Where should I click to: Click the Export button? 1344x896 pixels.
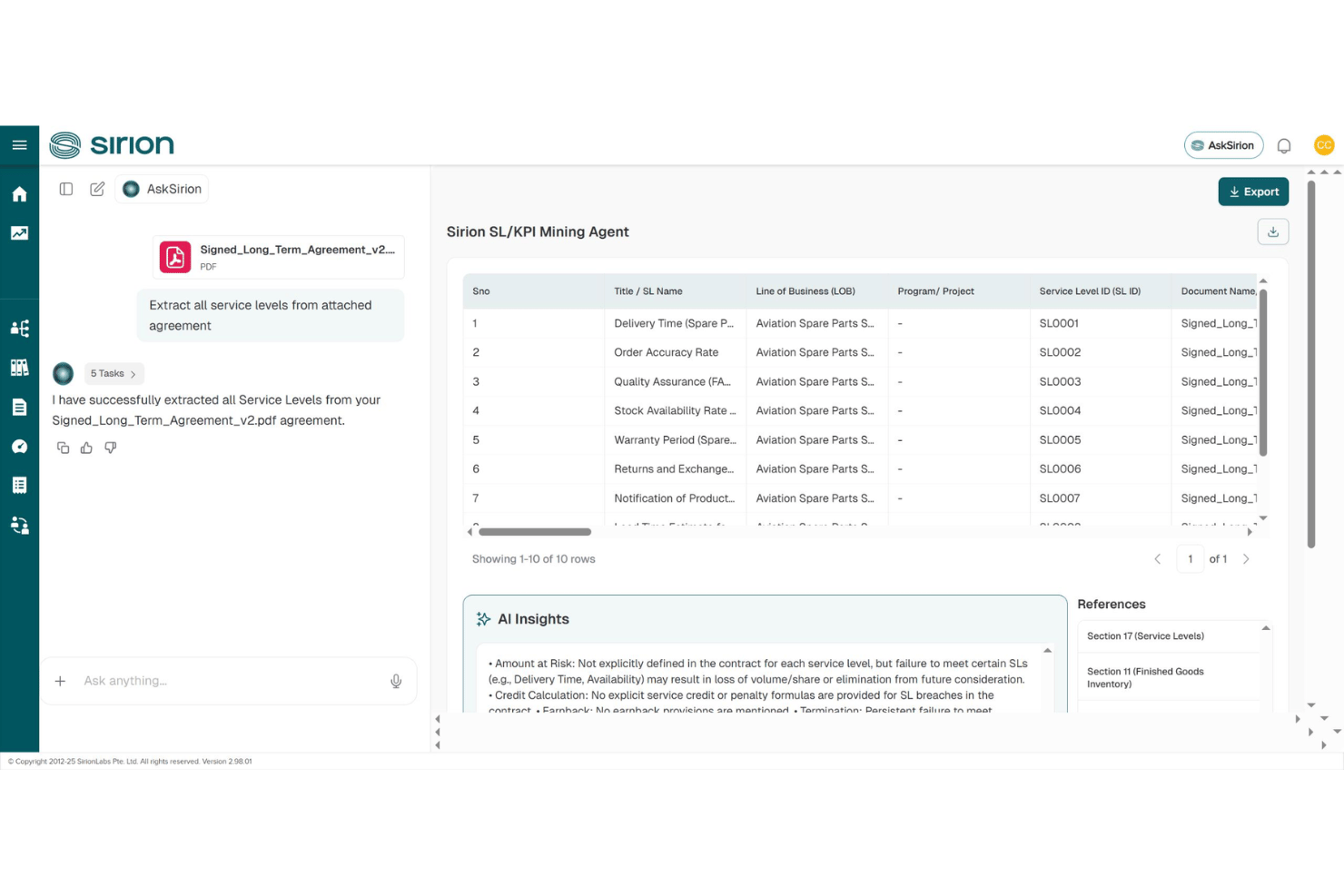[x=1253, y=192]
